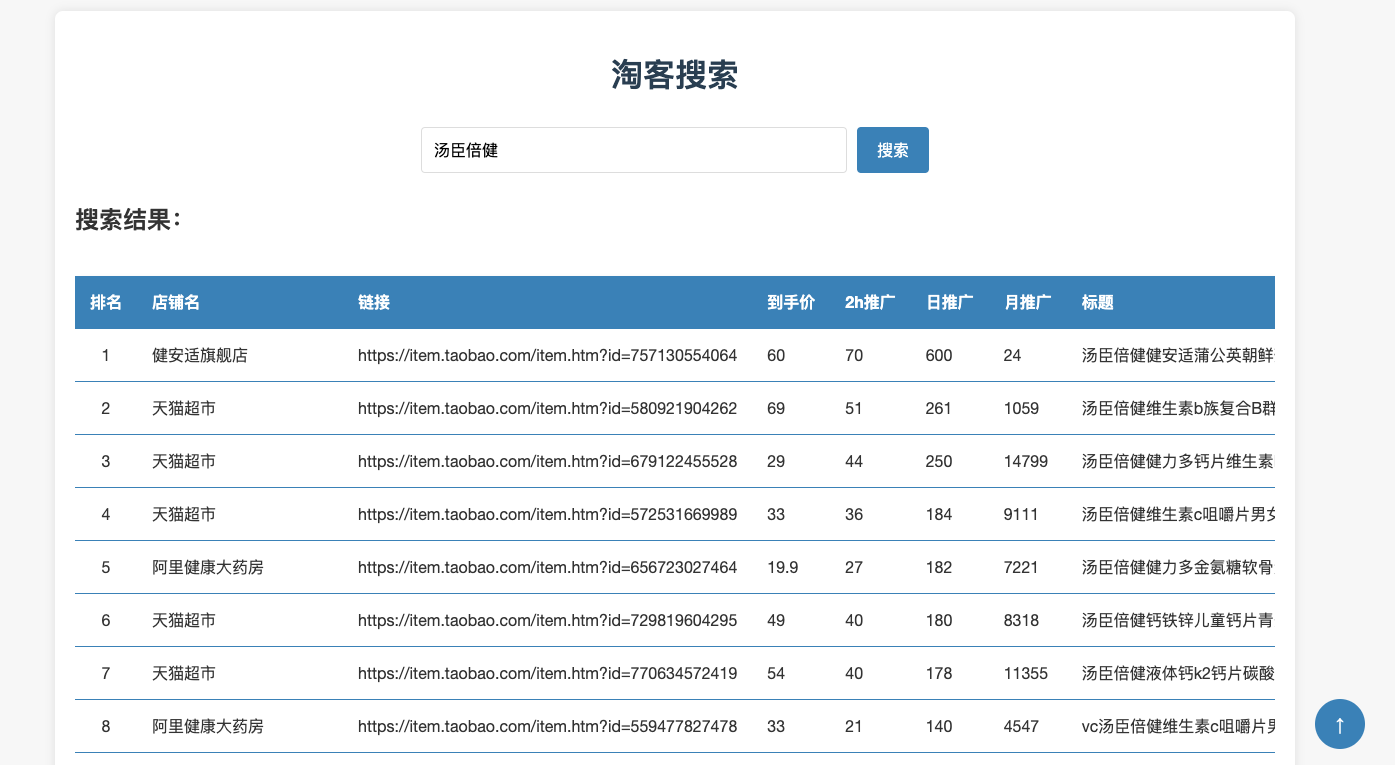Viewport: 1395px width, 765px height.
Task: Click the 到手价 column header
Action: 791,303
